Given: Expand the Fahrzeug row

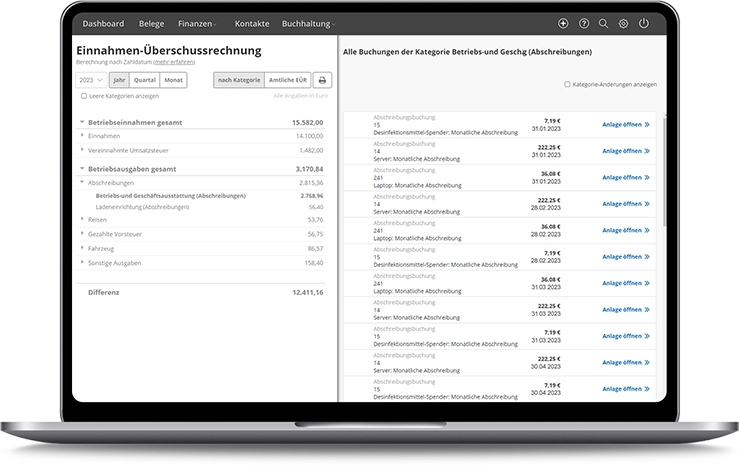Looking at the screenshot, I should pos(82,248).
